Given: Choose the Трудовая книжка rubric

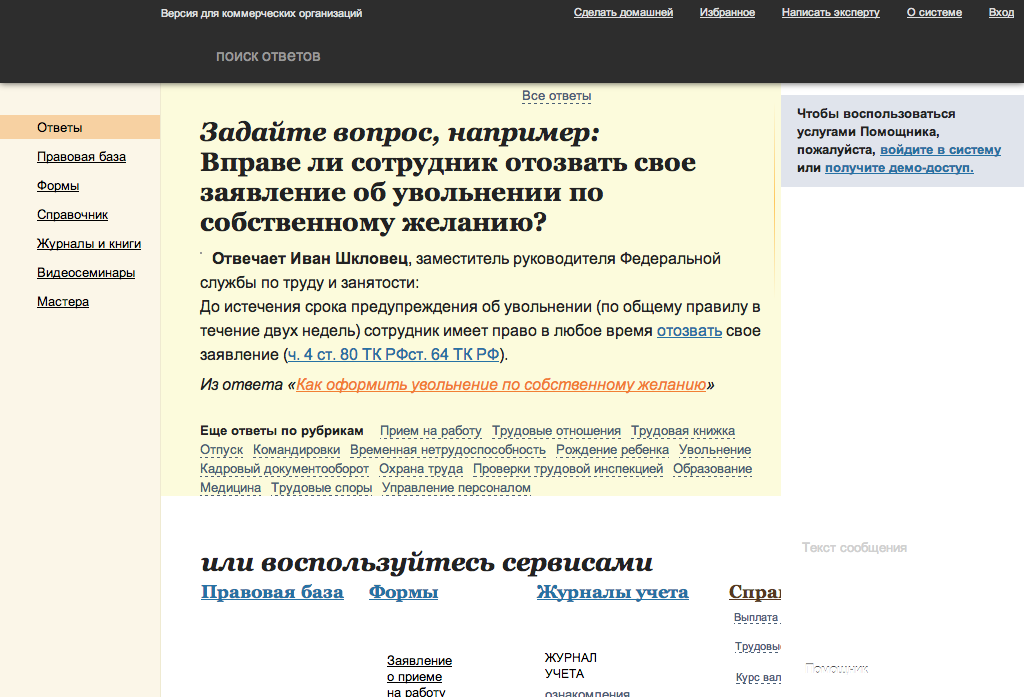Looking at the screenshot, I should [x=683, y=431].
